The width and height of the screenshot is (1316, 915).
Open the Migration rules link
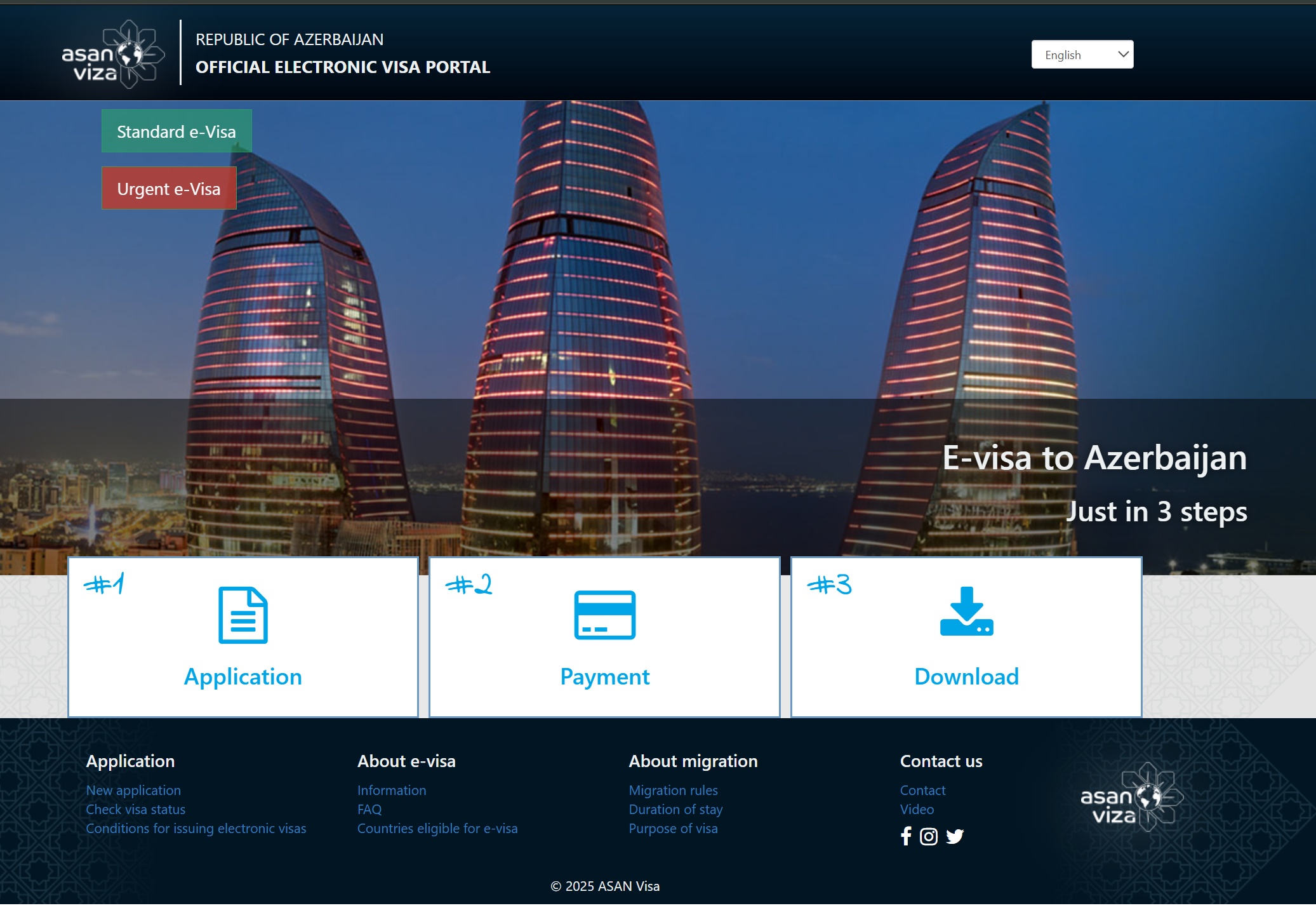[x=673, y=791]
